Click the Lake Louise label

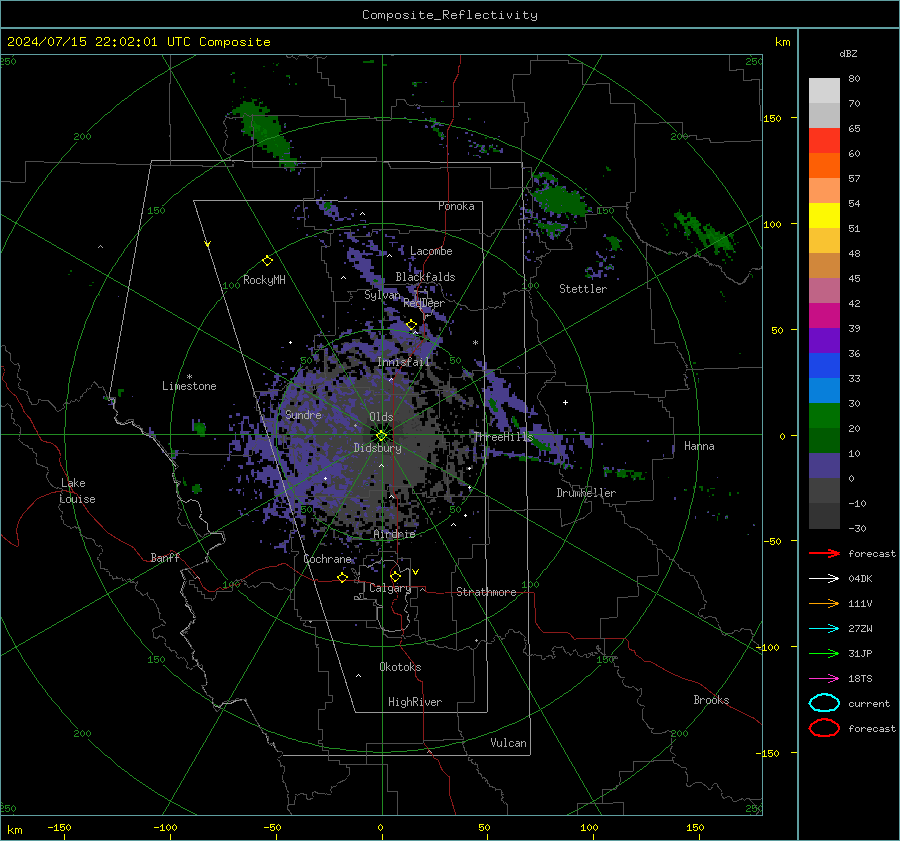click(77, 491)
